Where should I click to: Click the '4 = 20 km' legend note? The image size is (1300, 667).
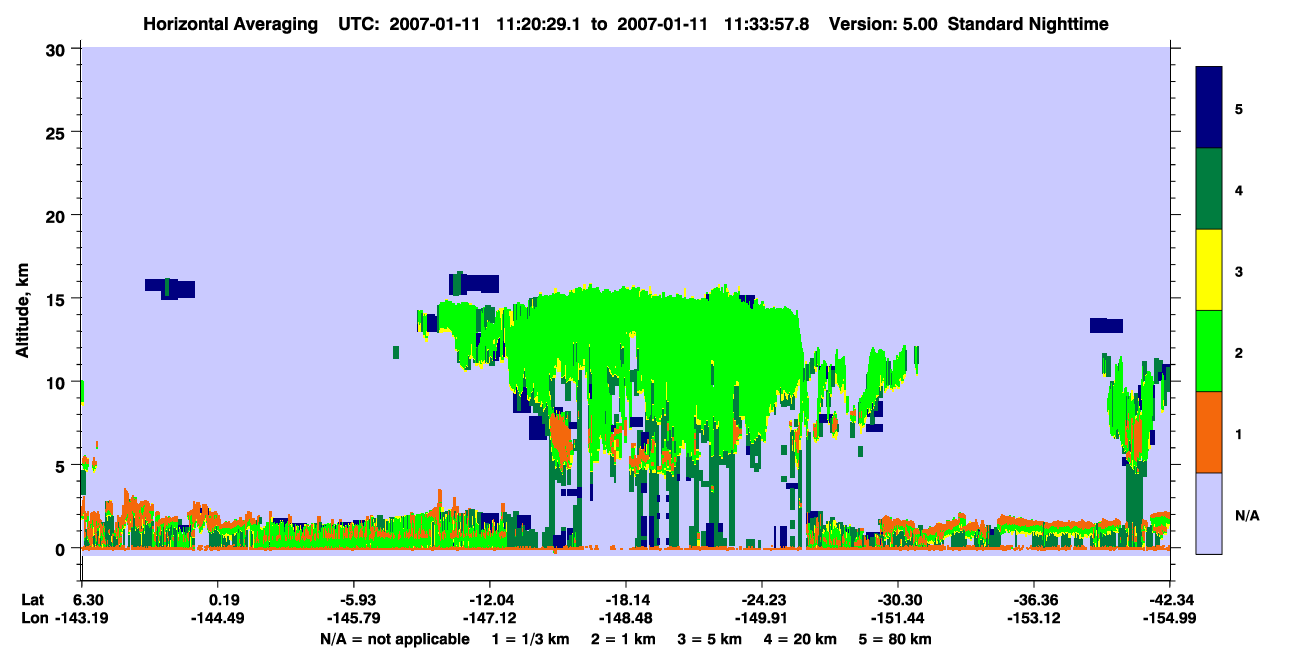[x=801, y=639]
